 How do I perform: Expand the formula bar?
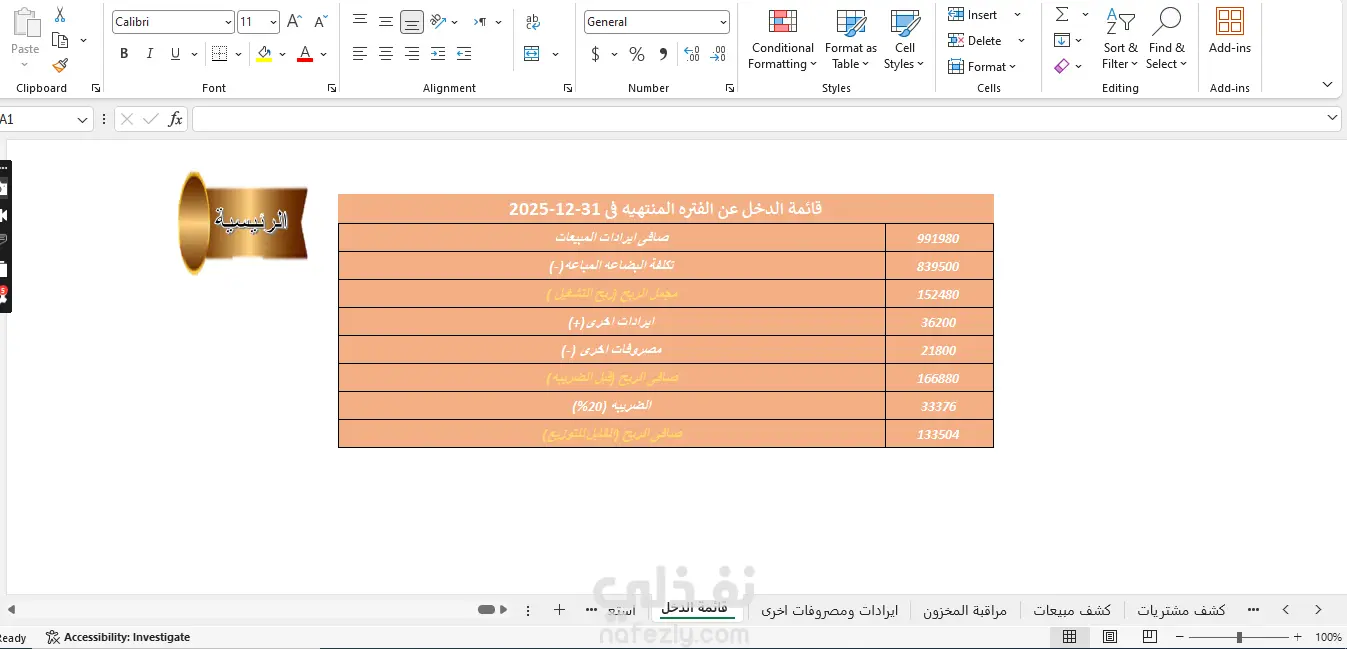pyautogui.click(x=1332, y=118)
